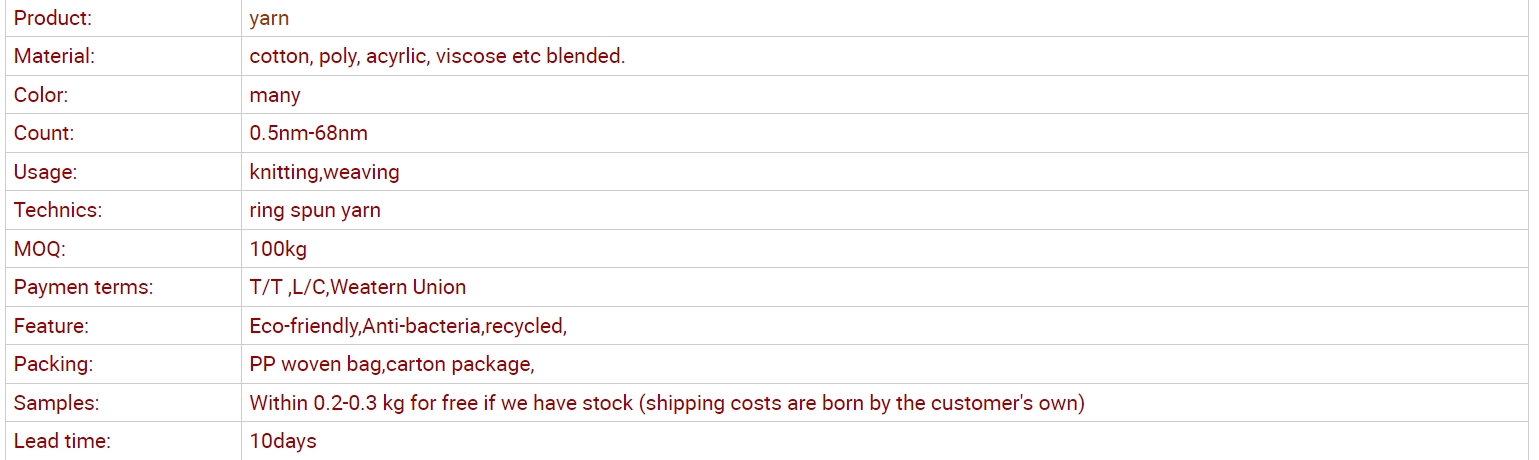The image size is (1539, 460).
Task: Click the 'Usage:' row label
Action: (45, 172)
